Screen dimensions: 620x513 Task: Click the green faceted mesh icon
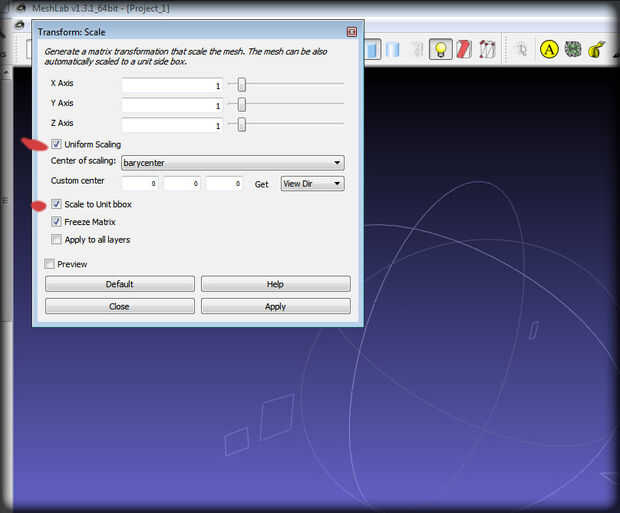[x=573, y=49]
